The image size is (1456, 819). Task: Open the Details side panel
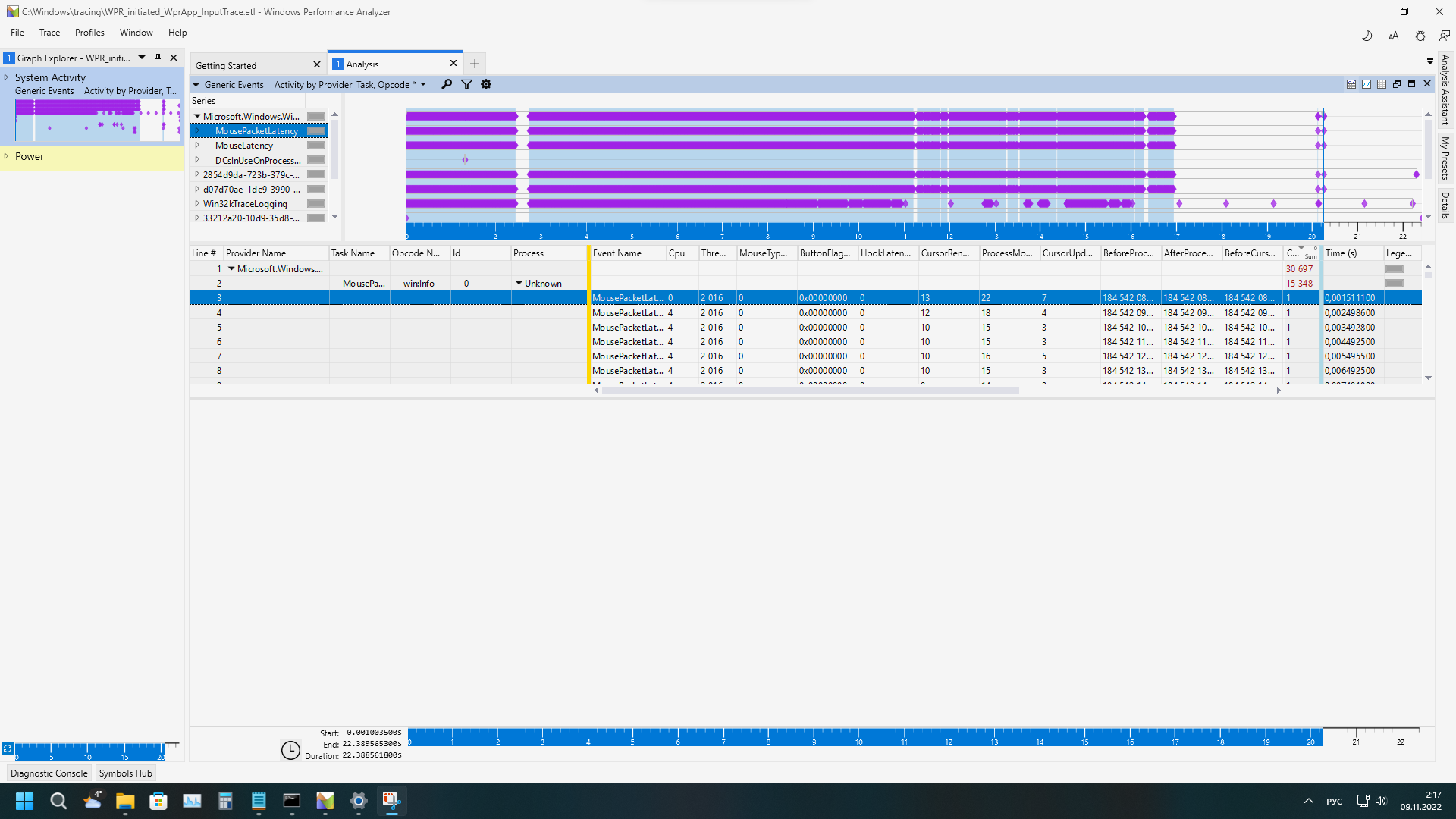click(1445, 205)
